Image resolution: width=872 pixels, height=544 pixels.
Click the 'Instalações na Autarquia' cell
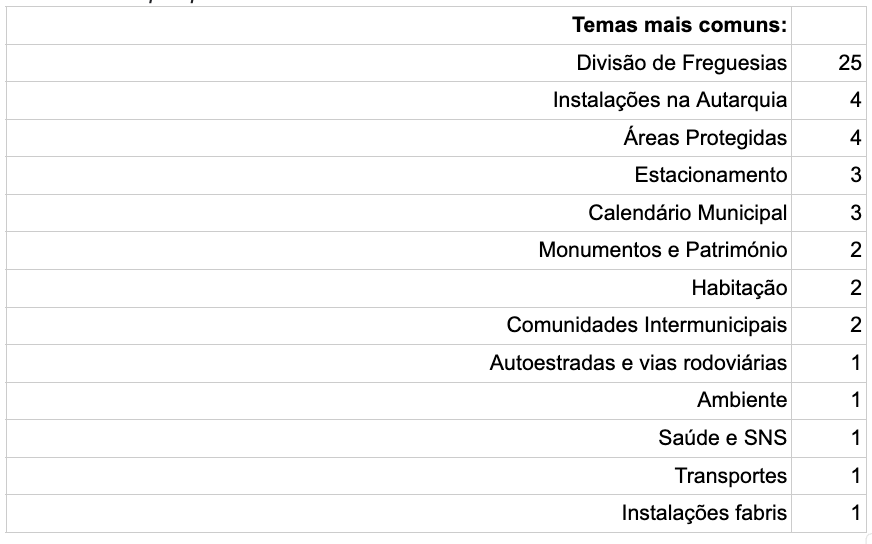[670, 101]
